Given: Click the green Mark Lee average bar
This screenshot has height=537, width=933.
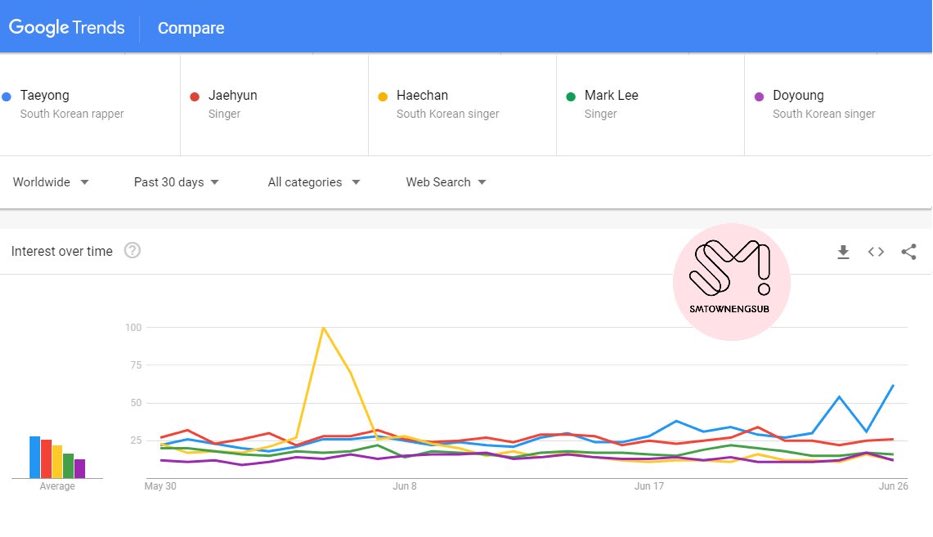Looking at the screenshot, I should pyautogui.click(x=68, y=466).
